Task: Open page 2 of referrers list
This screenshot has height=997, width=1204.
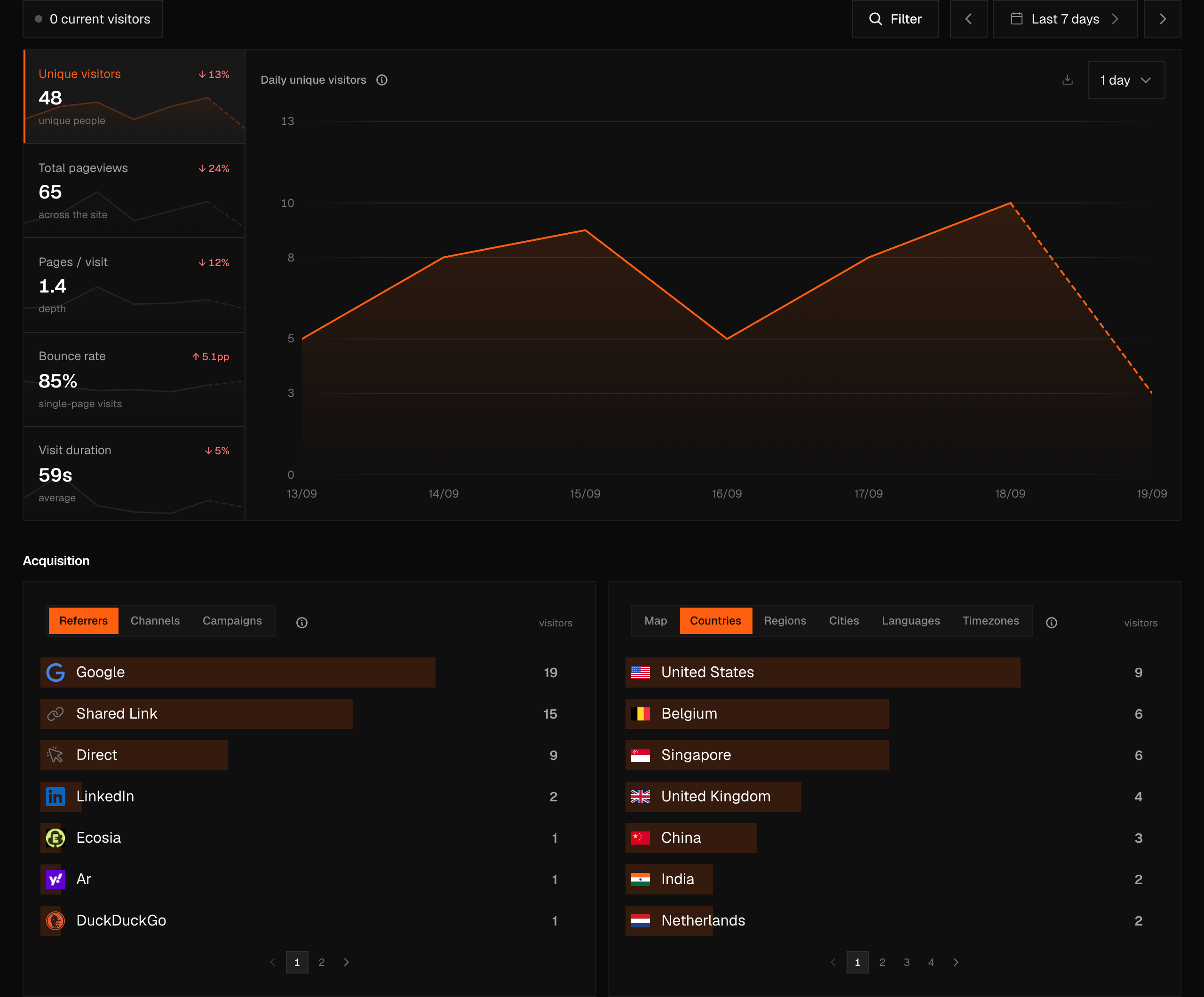Action: point(322,963)
